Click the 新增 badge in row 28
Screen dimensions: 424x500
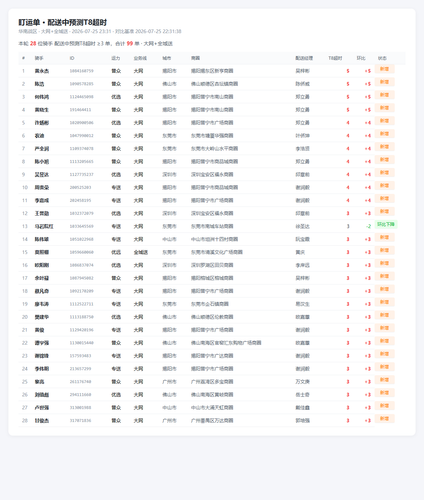(385, 419)
